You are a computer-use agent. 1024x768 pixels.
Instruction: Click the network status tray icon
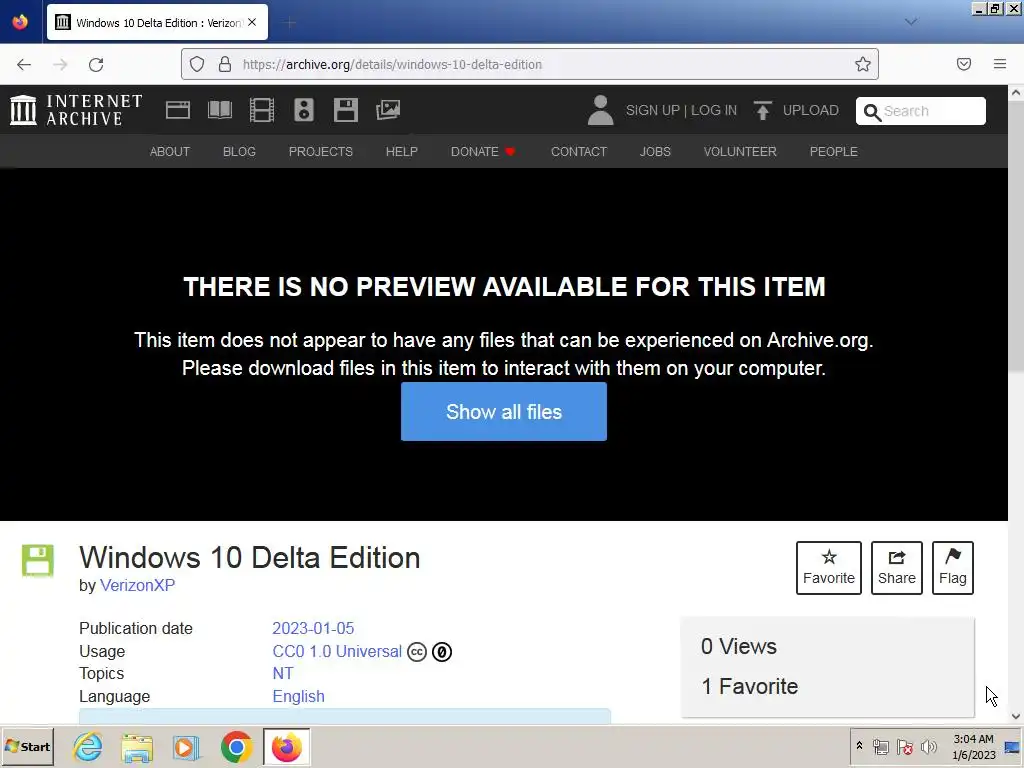pos(881,746)
